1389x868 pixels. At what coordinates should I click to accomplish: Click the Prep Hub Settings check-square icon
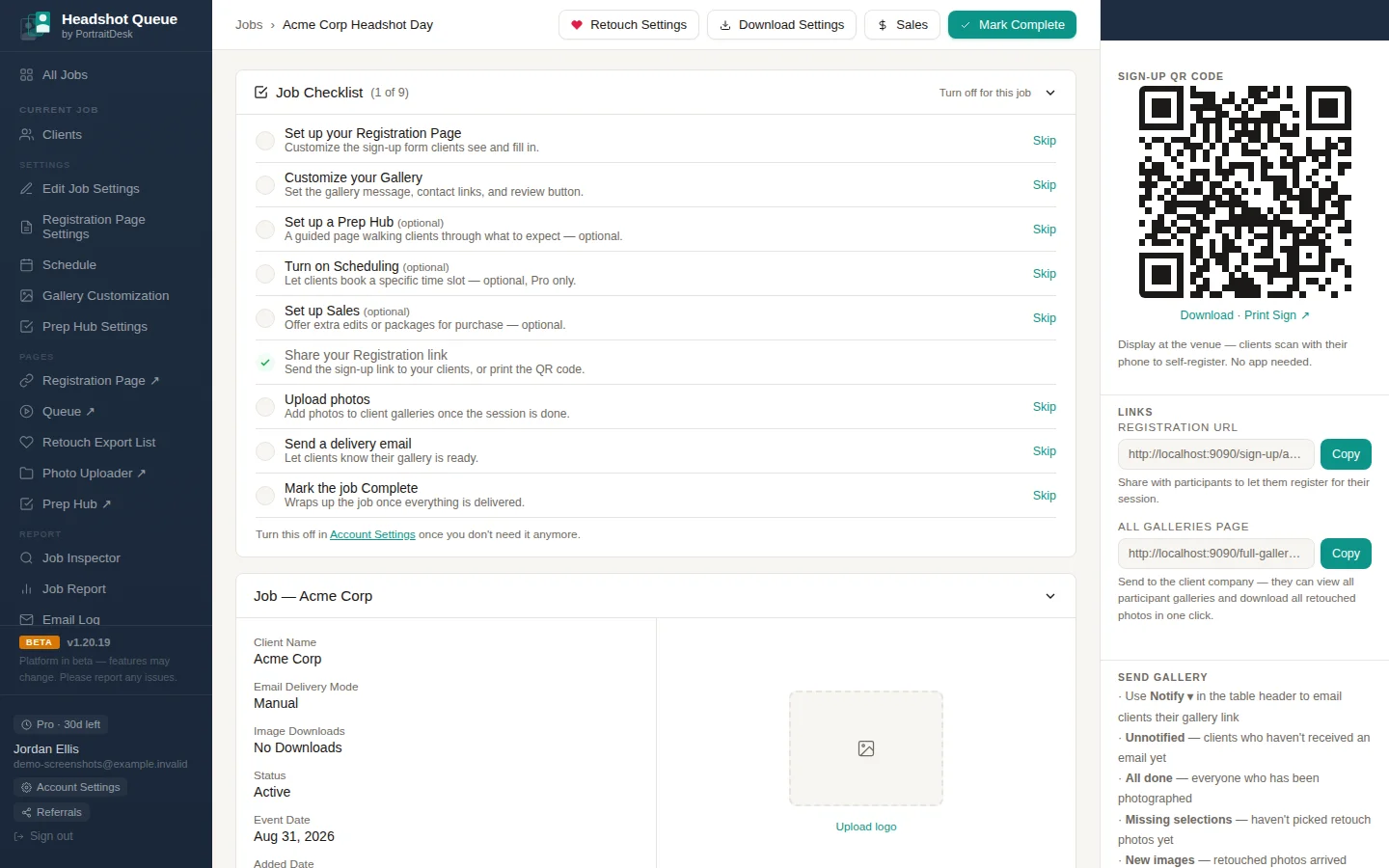pos(26,327)
